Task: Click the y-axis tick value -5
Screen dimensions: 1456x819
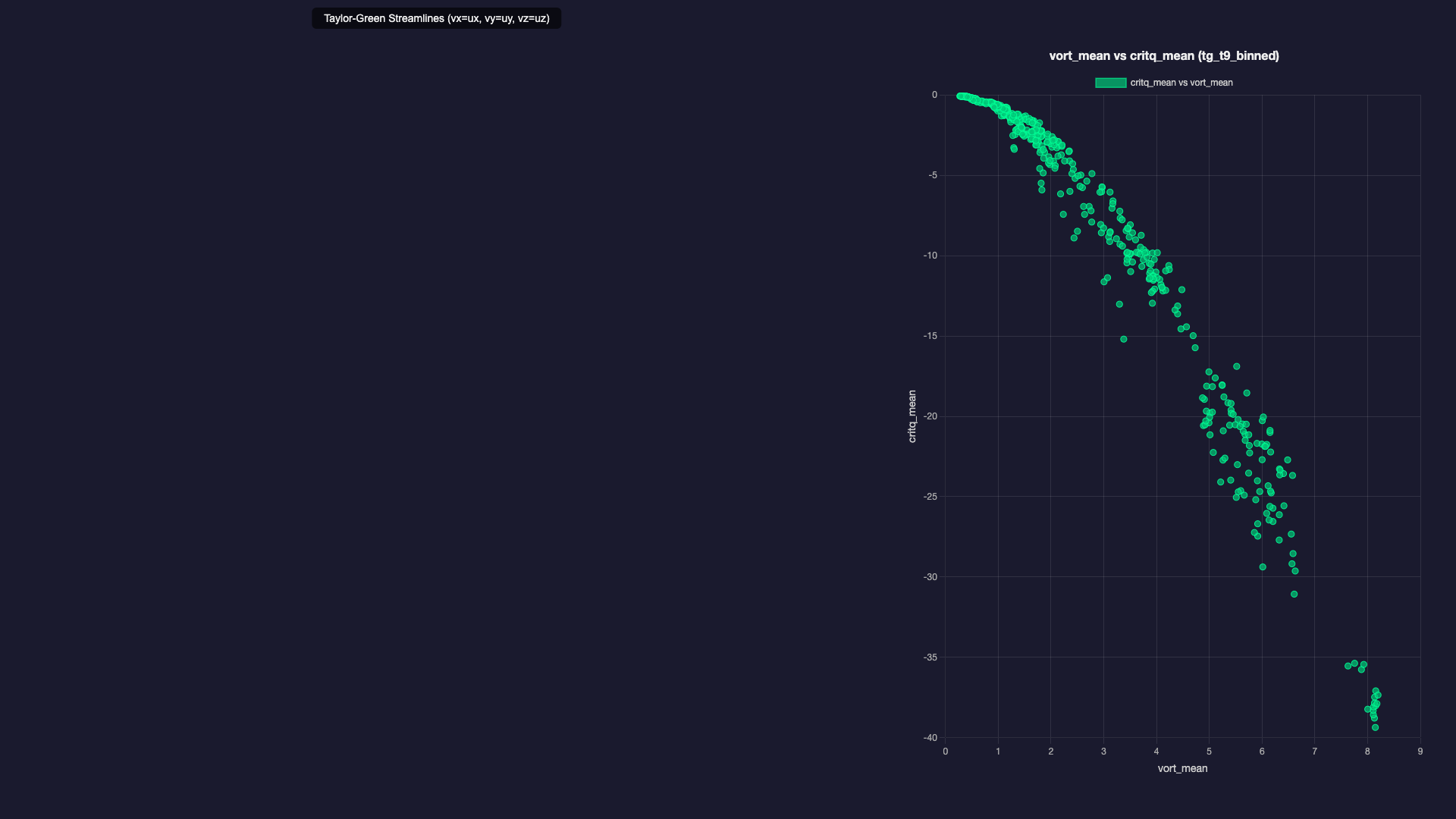Action: click(x=933, y=175)
